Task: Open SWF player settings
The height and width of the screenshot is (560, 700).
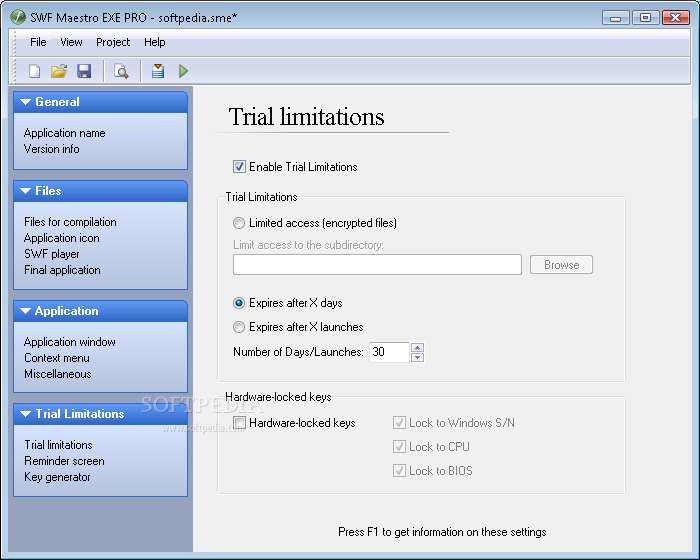Action: pos(52,254)
